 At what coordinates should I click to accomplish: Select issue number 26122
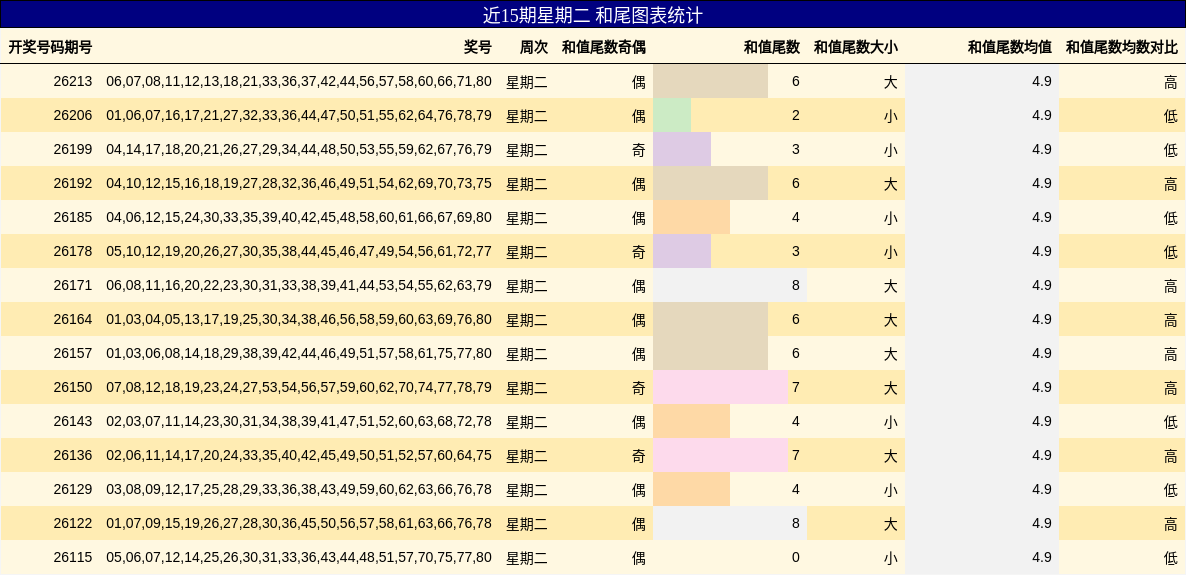tap(73, 524)
